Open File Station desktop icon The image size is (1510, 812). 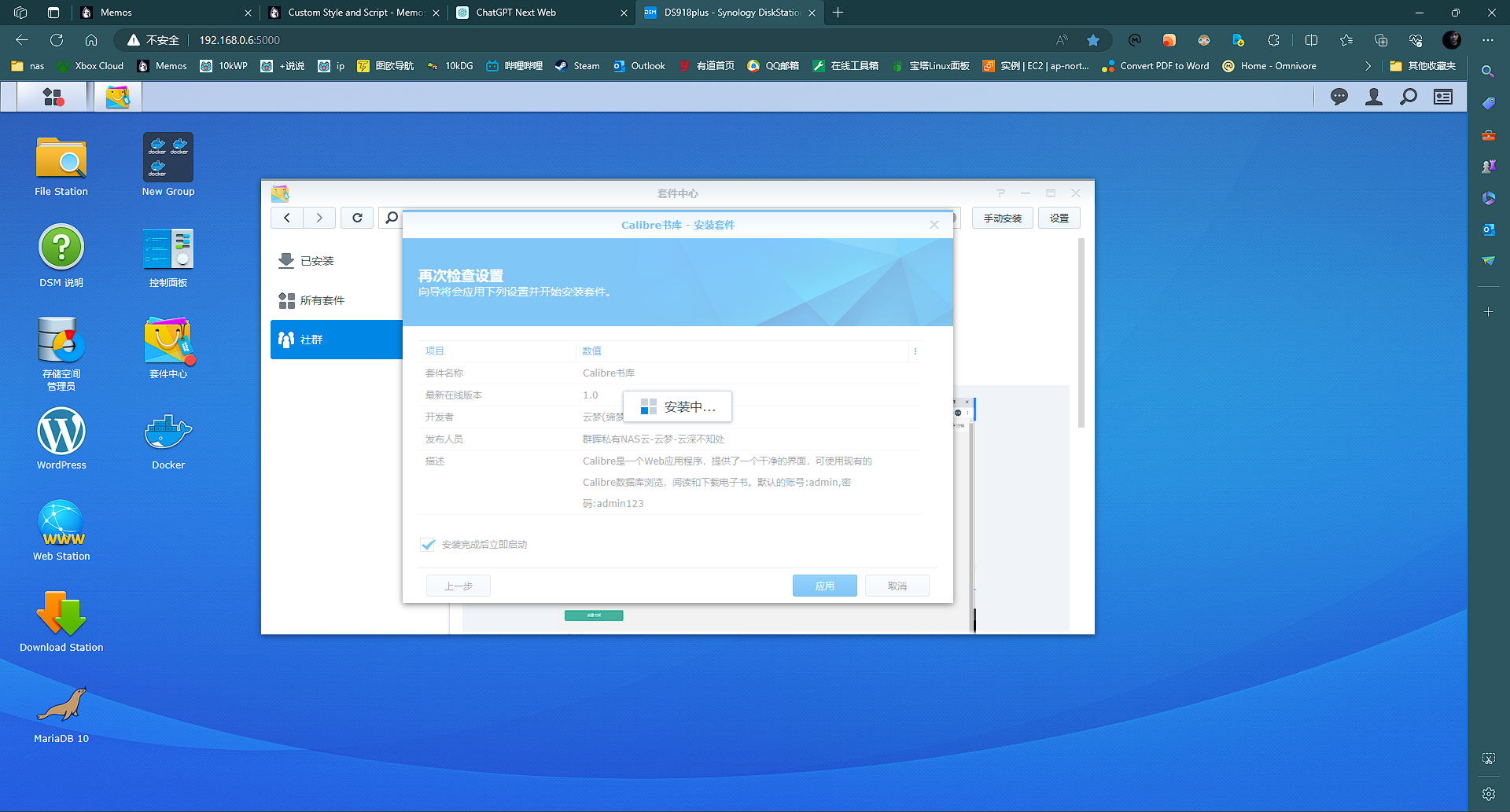[61, 165]
